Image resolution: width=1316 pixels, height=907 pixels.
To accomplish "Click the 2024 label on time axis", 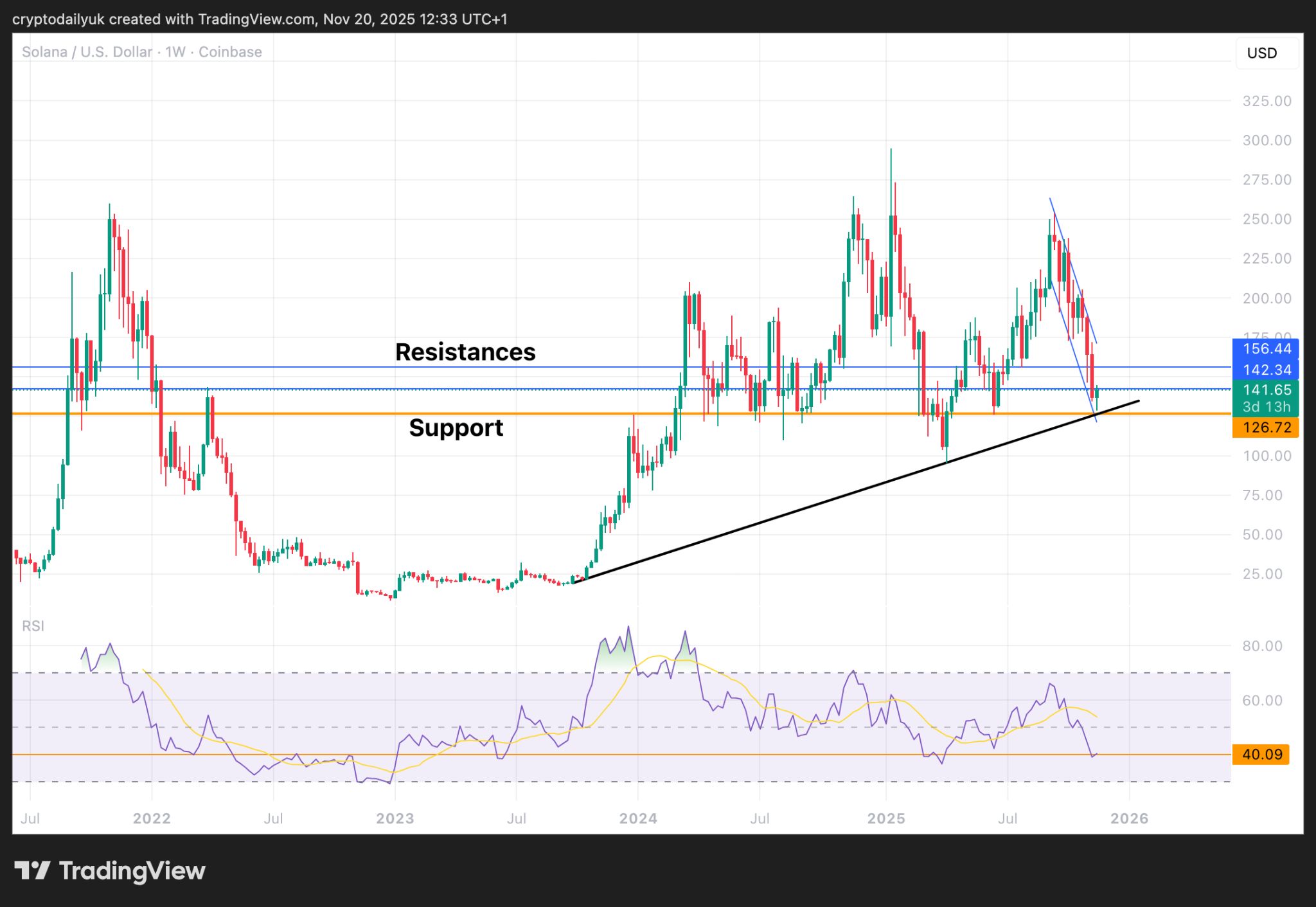I will click(x=637, y=818).
